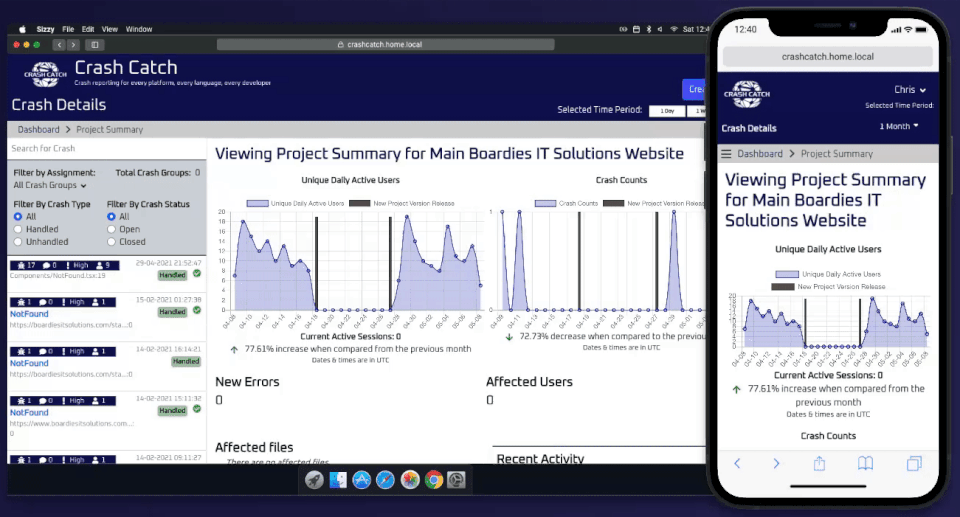This screenshot has height=517, width=960.
Task: Launch Safari from the Dock
Action: (385, 480)
